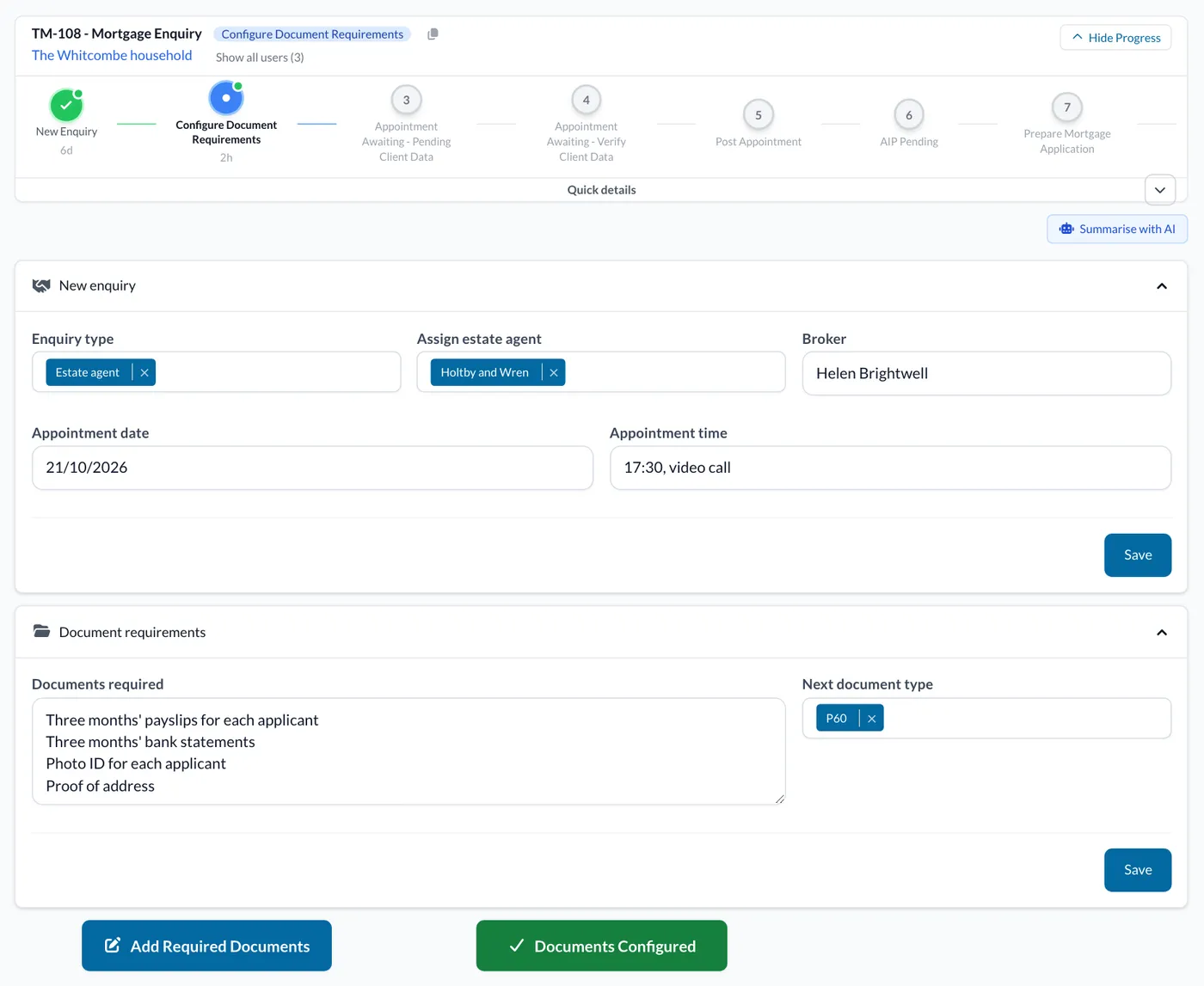The height and width of the screenshot is (986, 1204).
Task: Select step 4 Appointment Awaiting Verify Client Data
Action: 587,100
